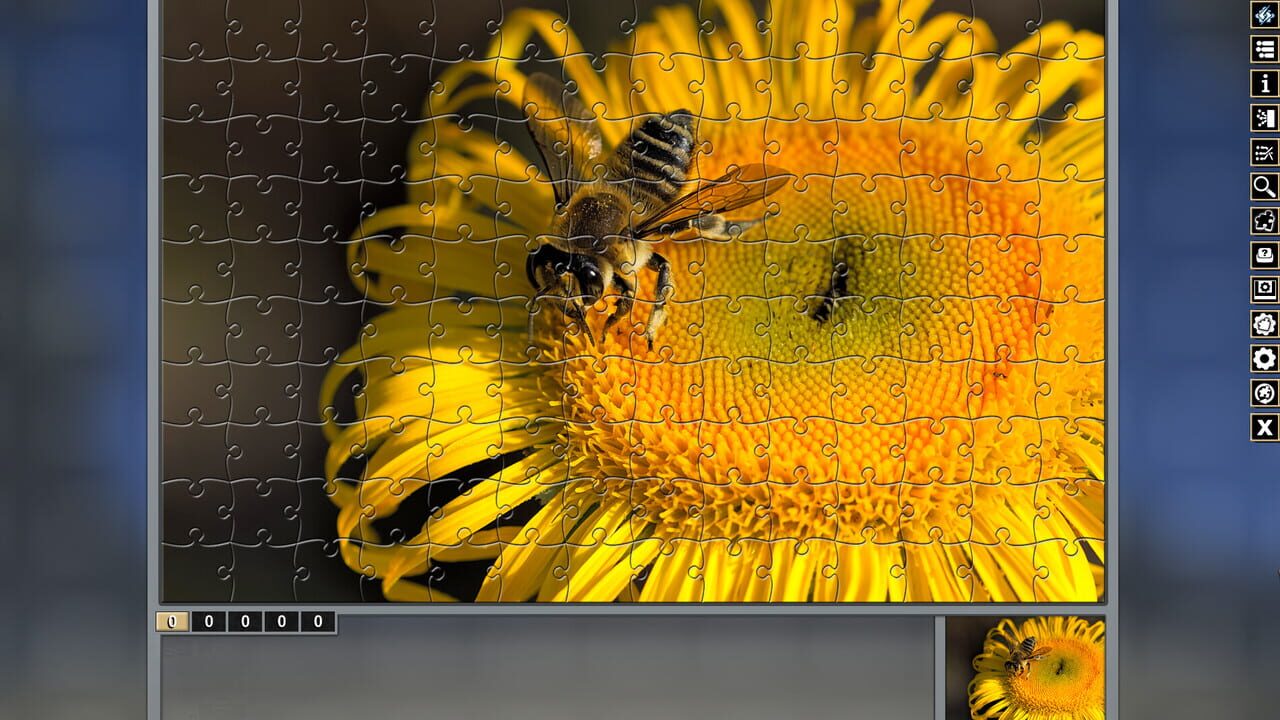
Task: Click the scatter pieces icon below the info icon
Action: click(x=1265, y=118)
